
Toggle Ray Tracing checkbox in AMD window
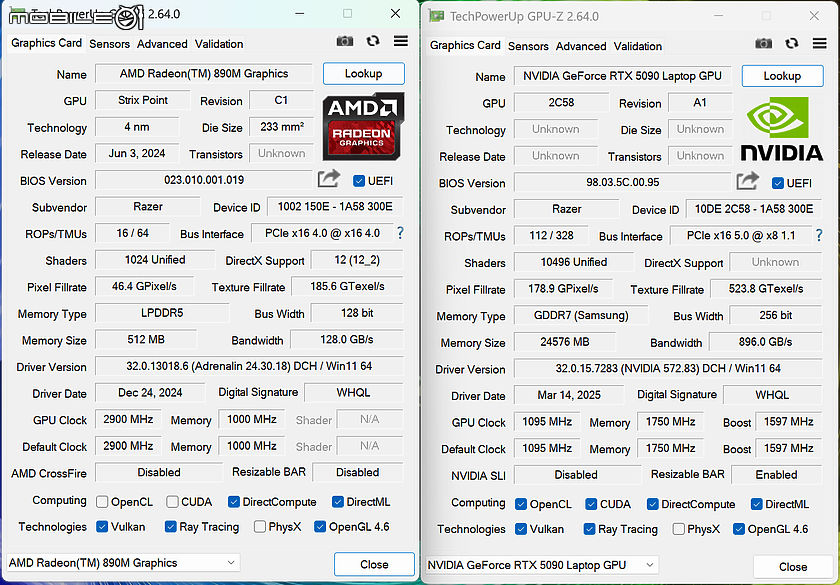tap(170, 527)
